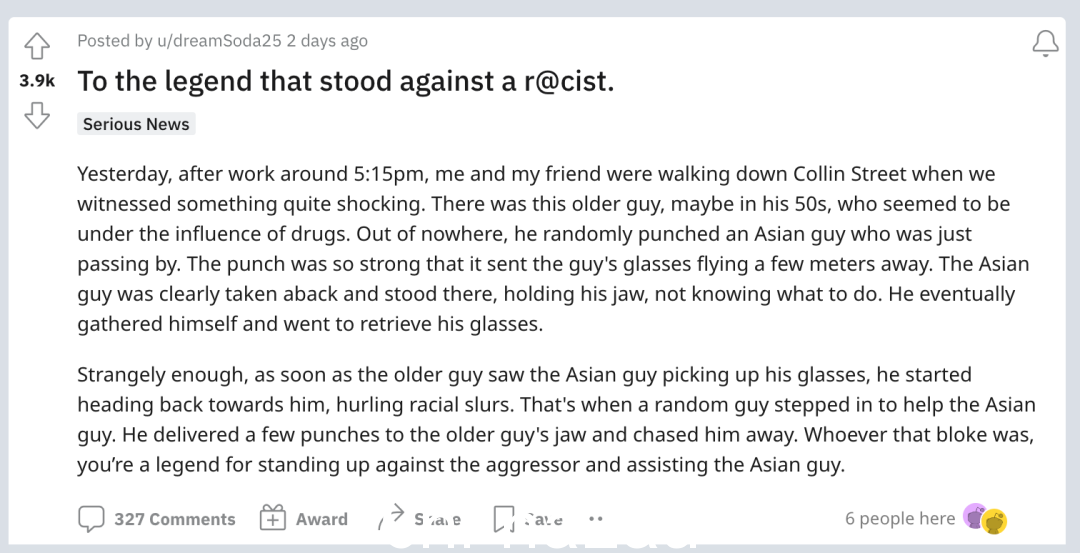Click the 2 days ago timestamp

pos(327,41)
